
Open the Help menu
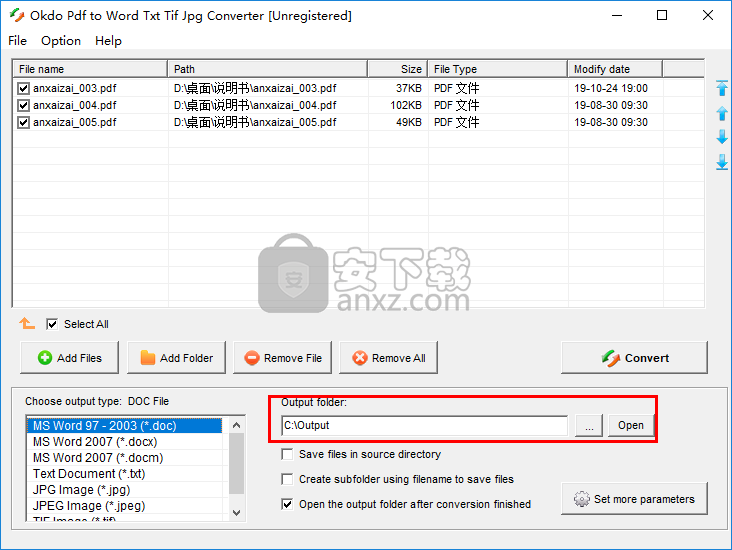click(108, 41)
